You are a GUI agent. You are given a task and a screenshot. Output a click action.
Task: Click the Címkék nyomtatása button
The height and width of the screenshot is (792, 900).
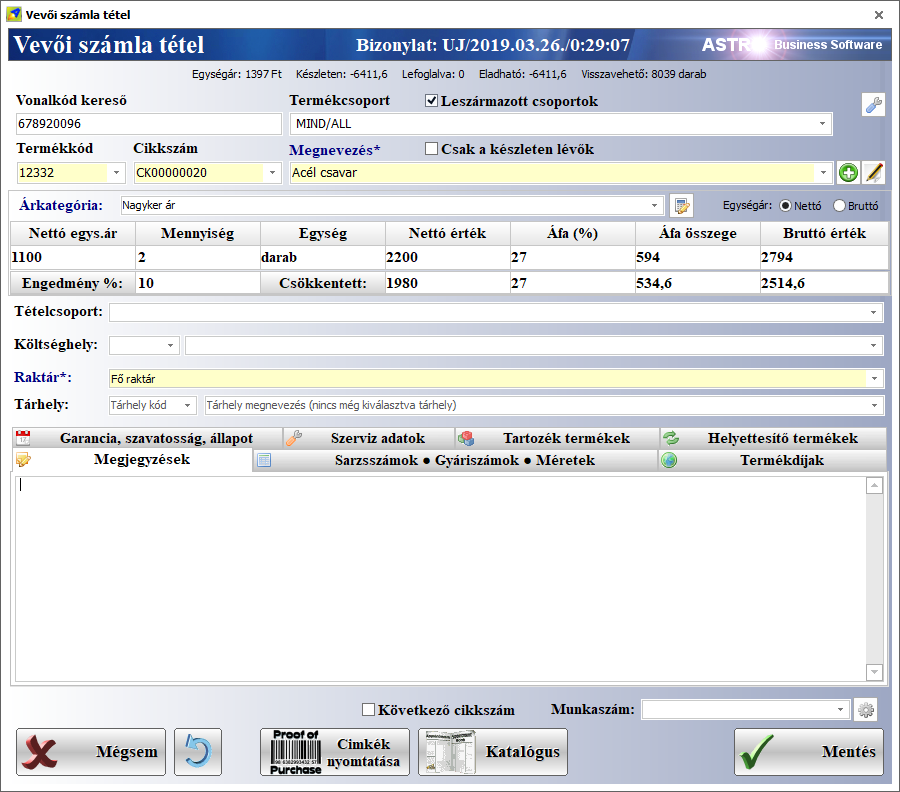[x=335, y=752]
